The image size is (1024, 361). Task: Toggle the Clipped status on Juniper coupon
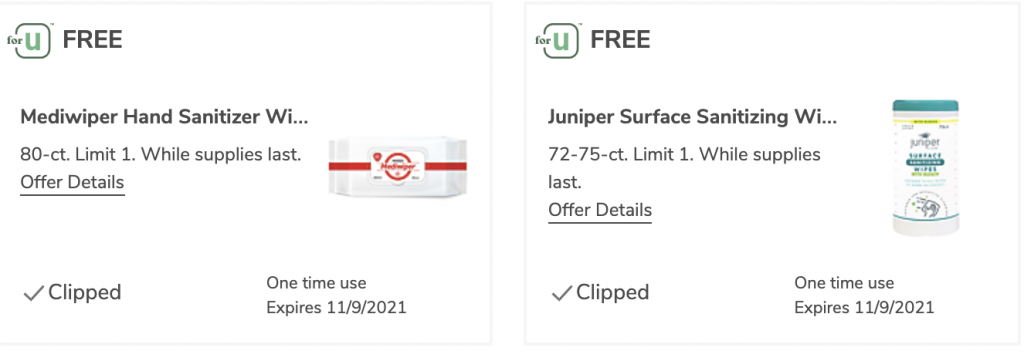pos(600,292)
